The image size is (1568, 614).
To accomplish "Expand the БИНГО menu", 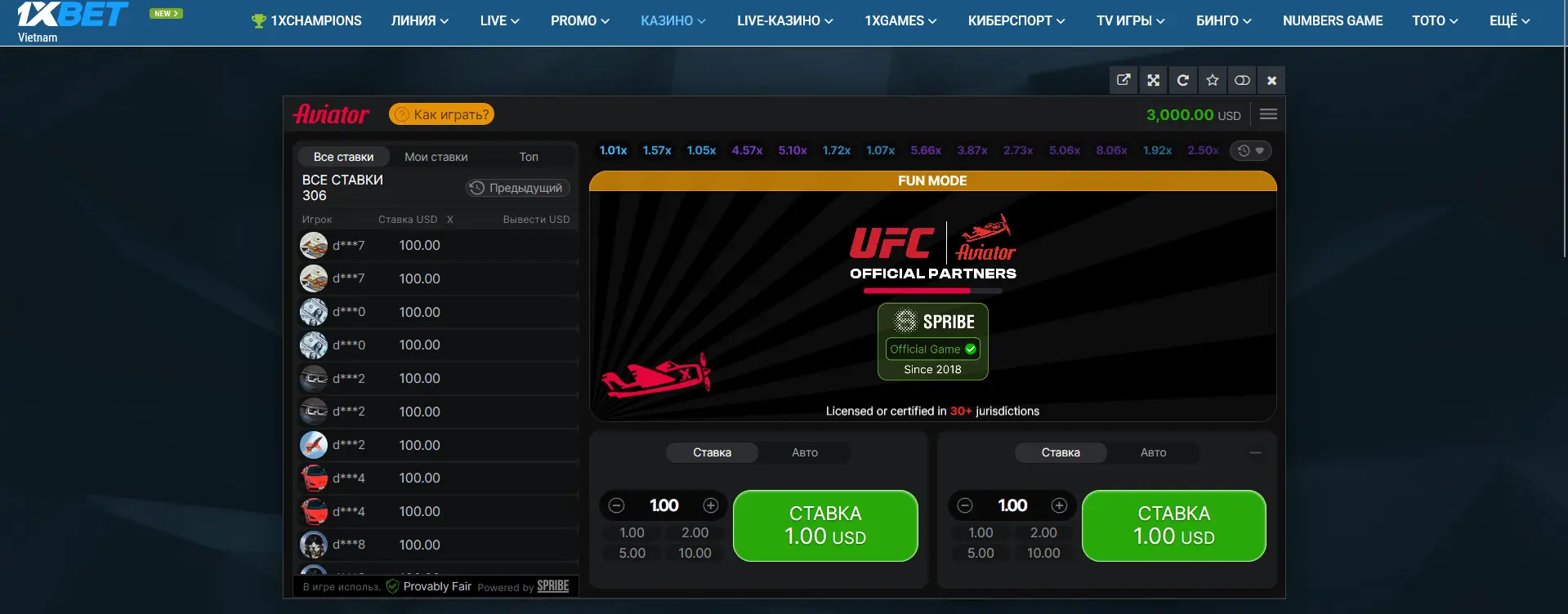I will coord(1224,20).
